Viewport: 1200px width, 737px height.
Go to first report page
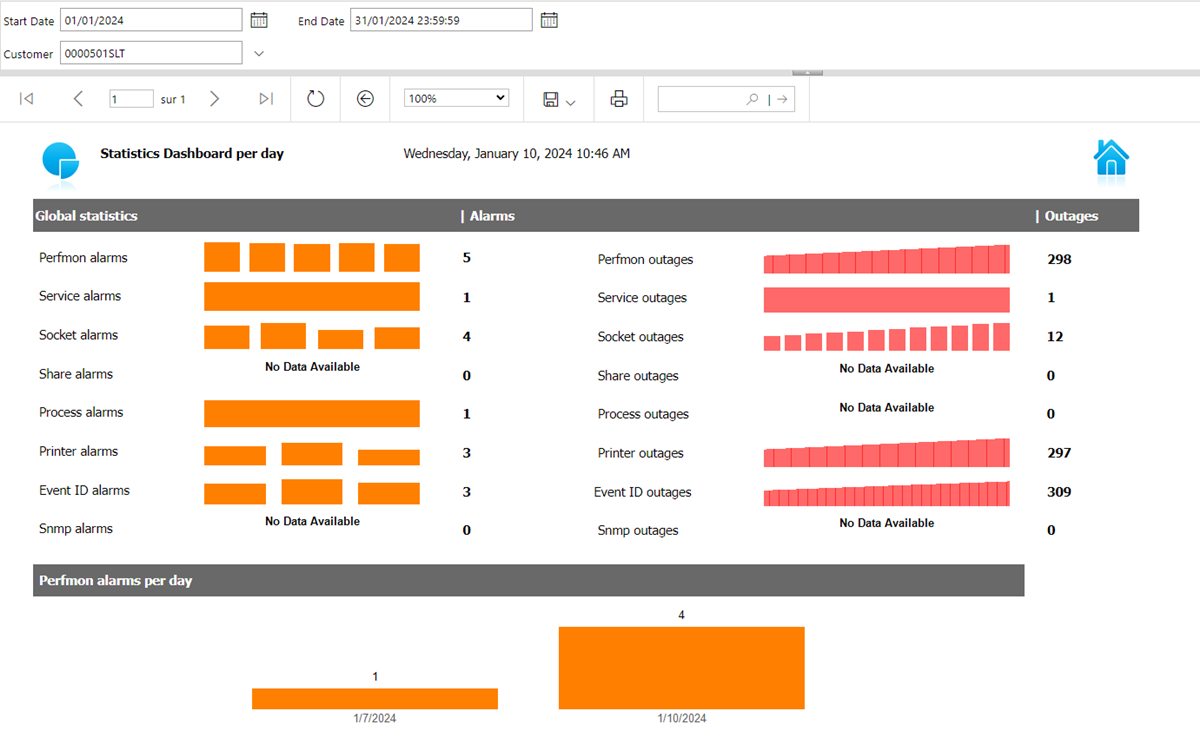[x=27, y=99]
